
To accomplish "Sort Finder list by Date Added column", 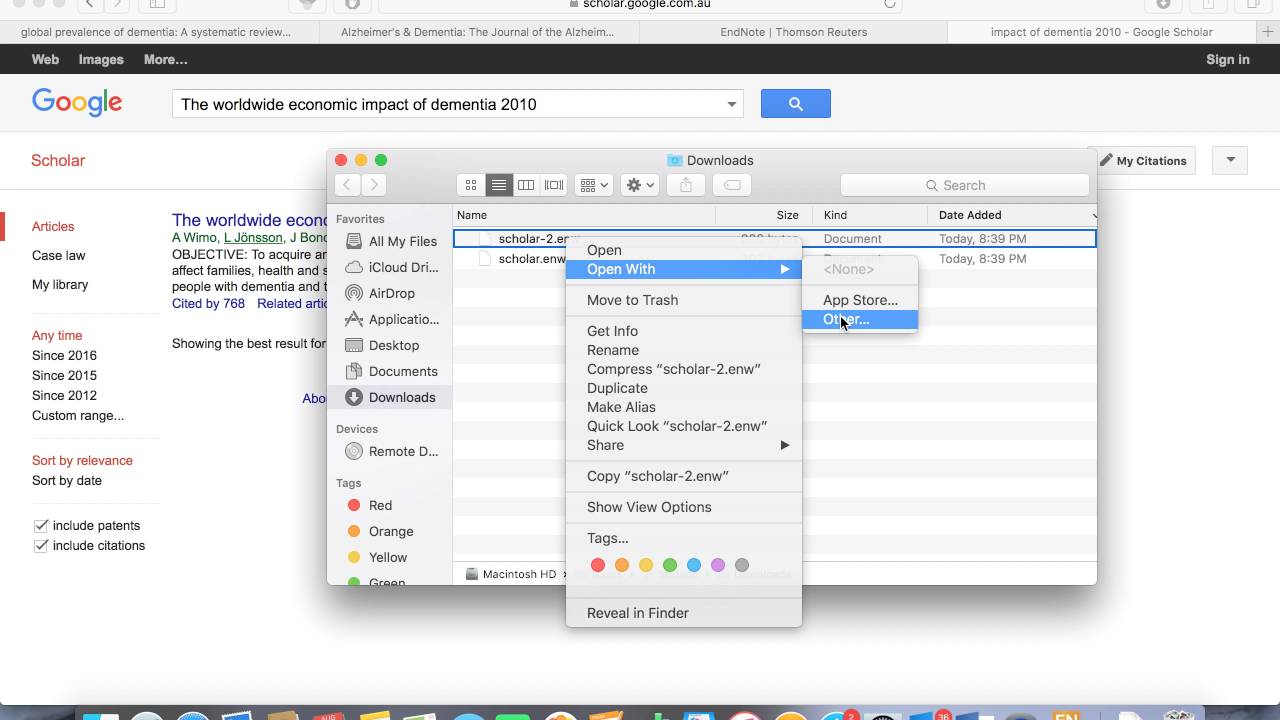I will tap(1013, 215).
